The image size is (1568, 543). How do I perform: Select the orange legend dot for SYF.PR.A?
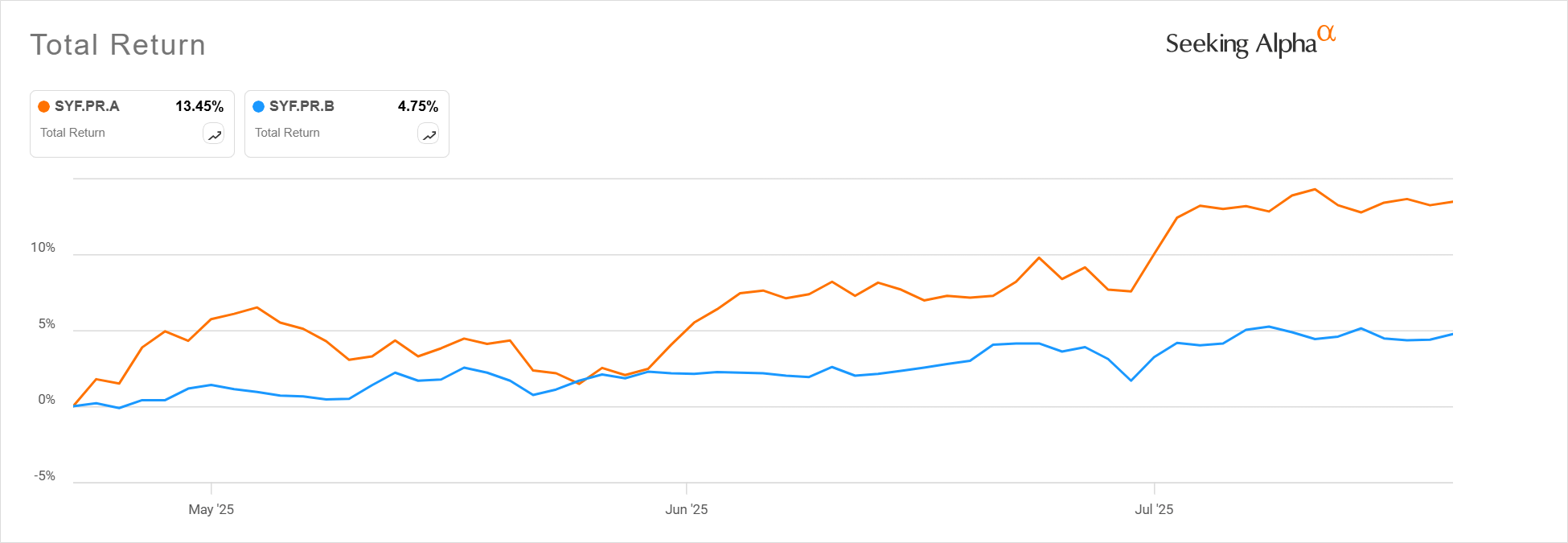click(43, 105)
